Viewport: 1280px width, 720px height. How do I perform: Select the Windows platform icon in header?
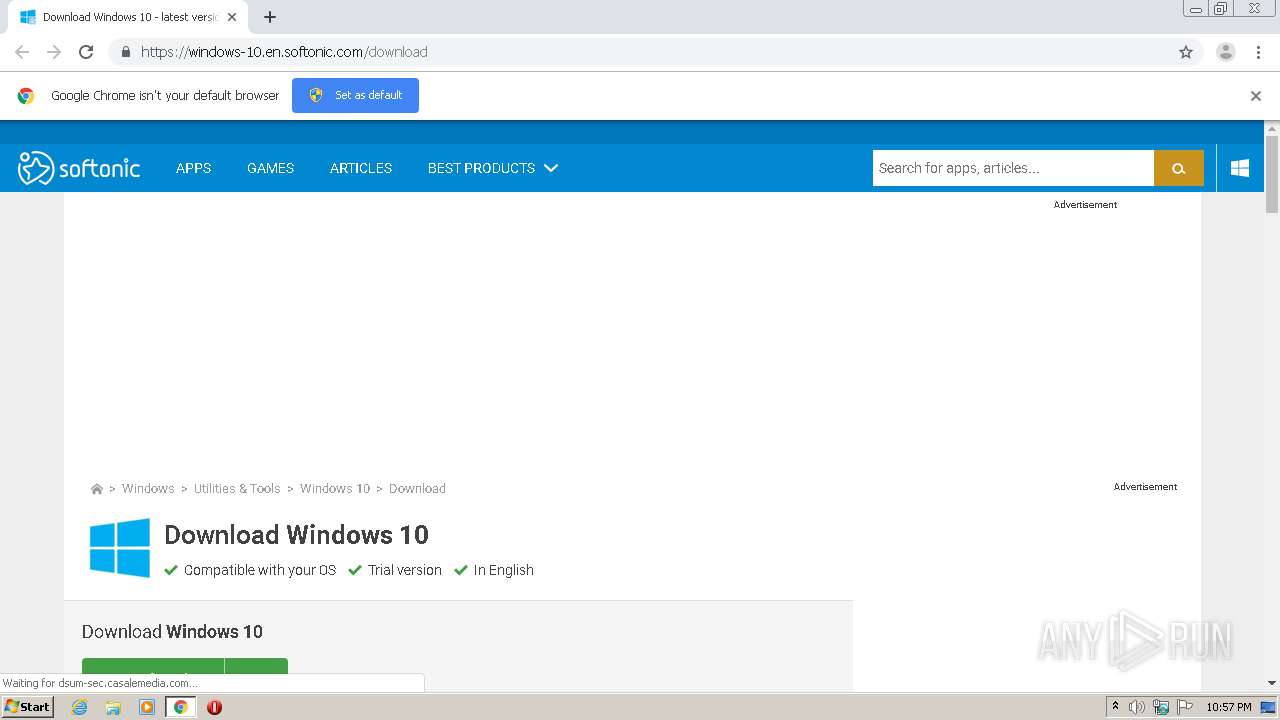[1240, 168]
